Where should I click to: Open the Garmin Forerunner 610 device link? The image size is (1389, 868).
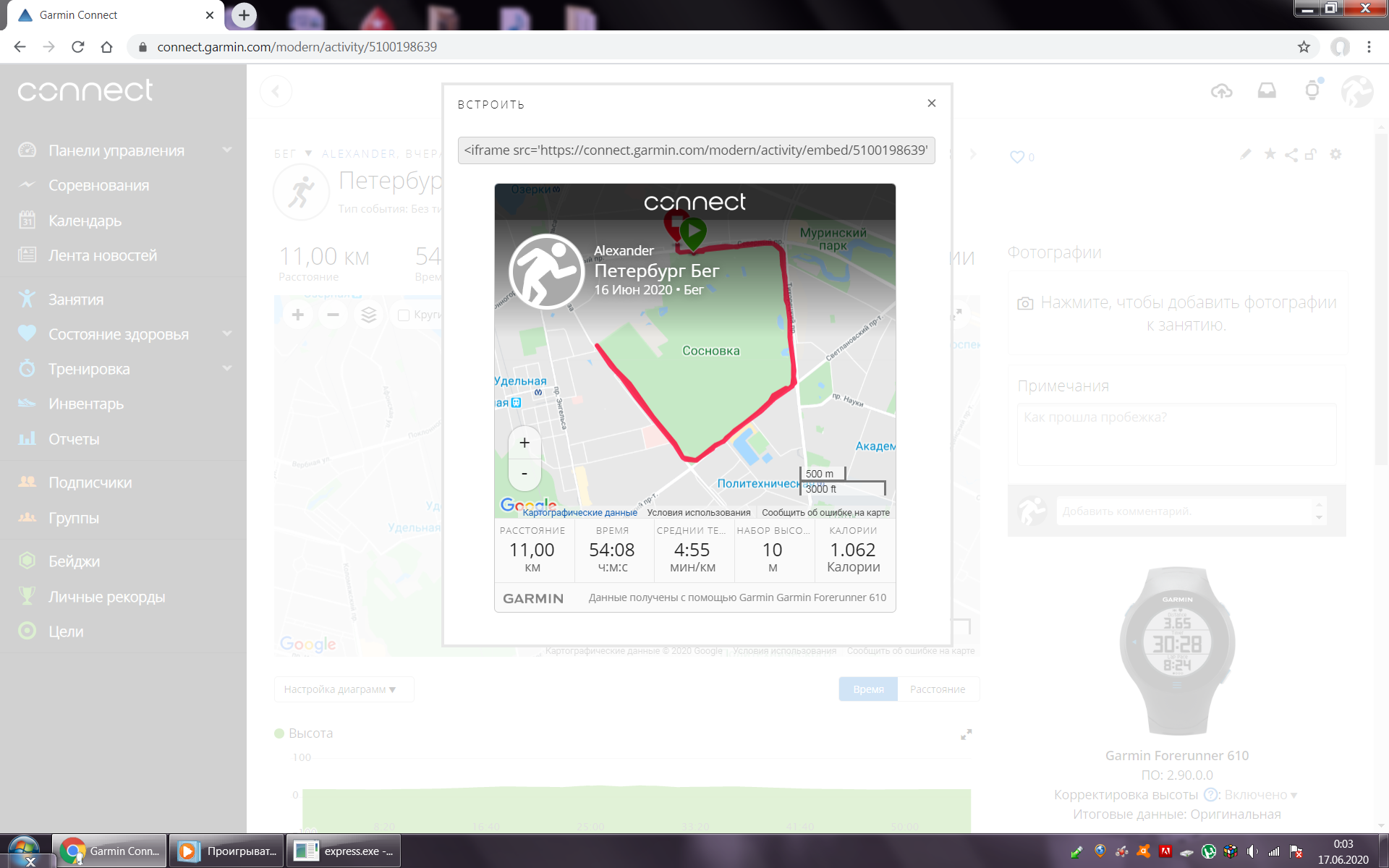tap(1177, 756)
